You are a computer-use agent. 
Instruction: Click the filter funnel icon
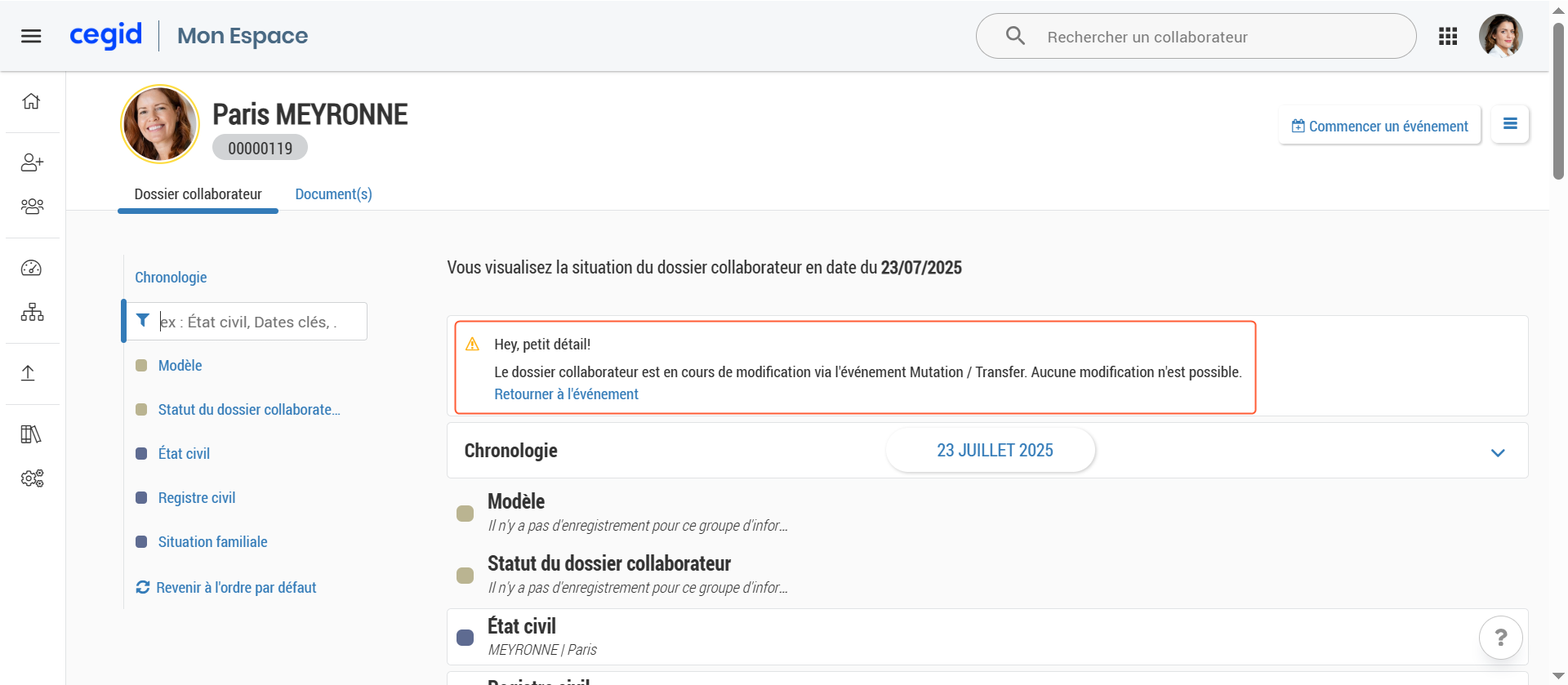point(143,320)
